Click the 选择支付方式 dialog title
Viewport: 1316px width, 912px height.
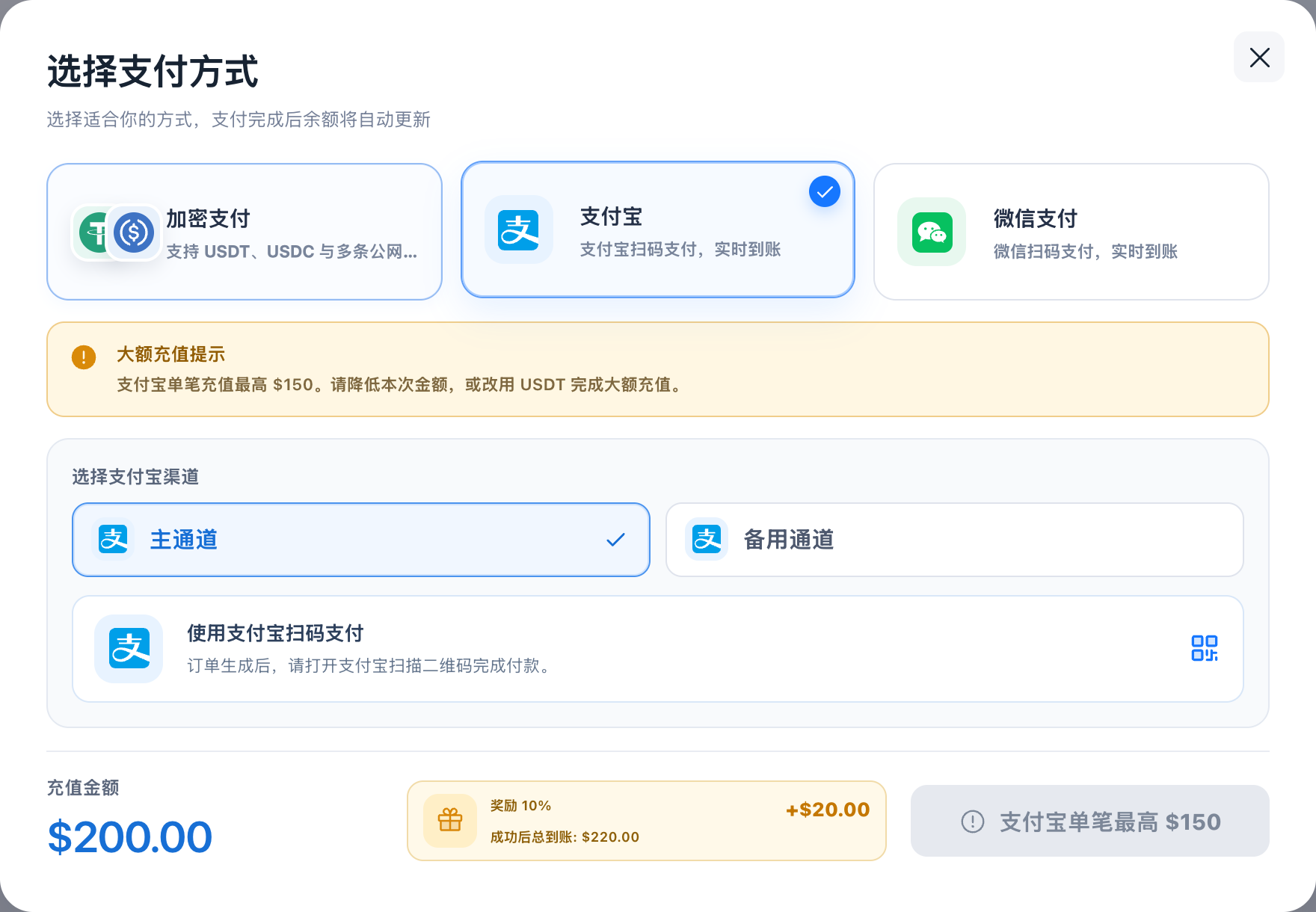pyautogui.click(x=153, y=72)
